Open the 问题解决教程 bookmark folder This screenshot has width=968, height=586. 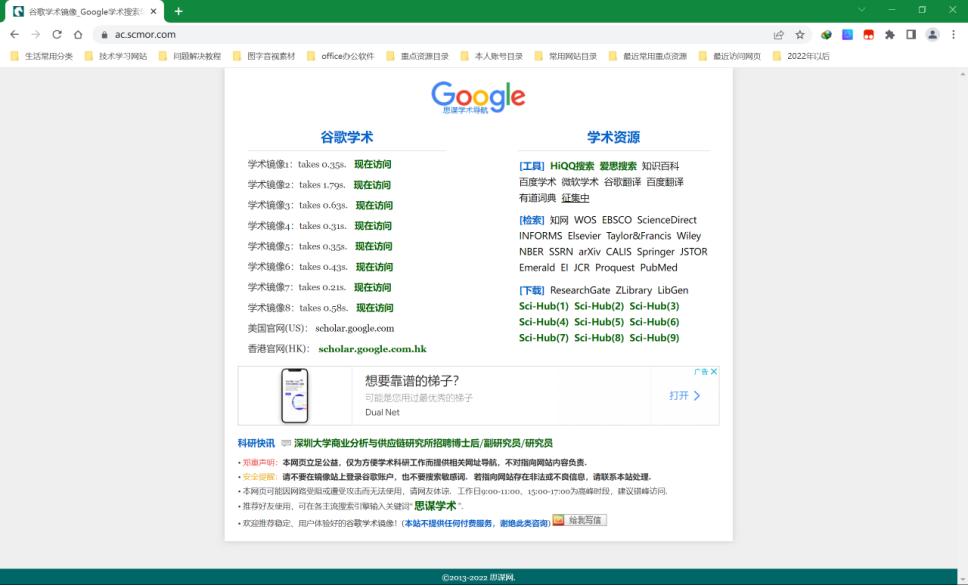(x=190, y=56)
